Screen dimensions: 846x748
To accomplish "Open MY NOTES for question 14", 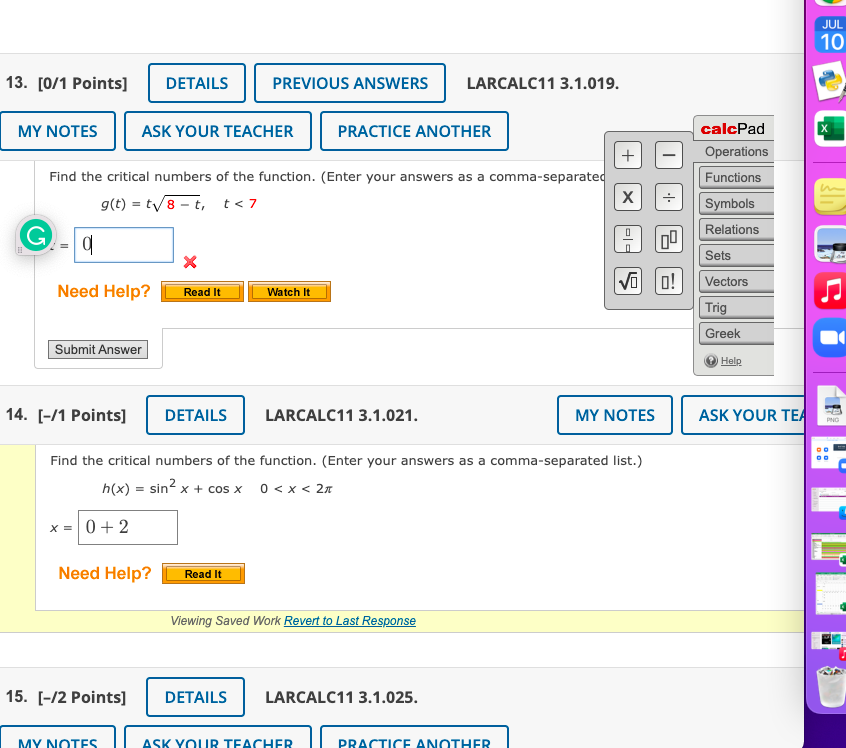I will tap(615, 415).
